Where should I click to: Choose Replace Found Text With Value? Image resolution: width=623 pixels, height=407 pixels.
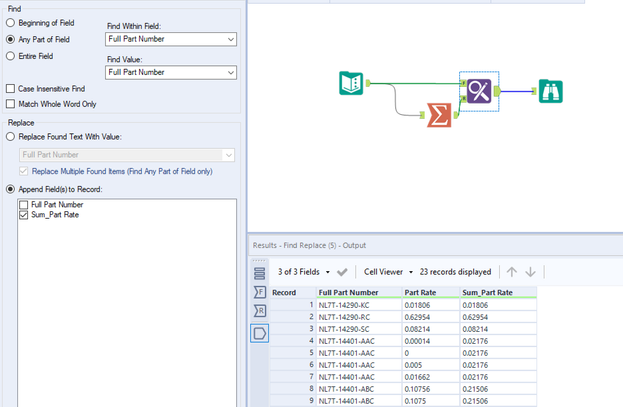pyautogui.click(x=11, y=137)
